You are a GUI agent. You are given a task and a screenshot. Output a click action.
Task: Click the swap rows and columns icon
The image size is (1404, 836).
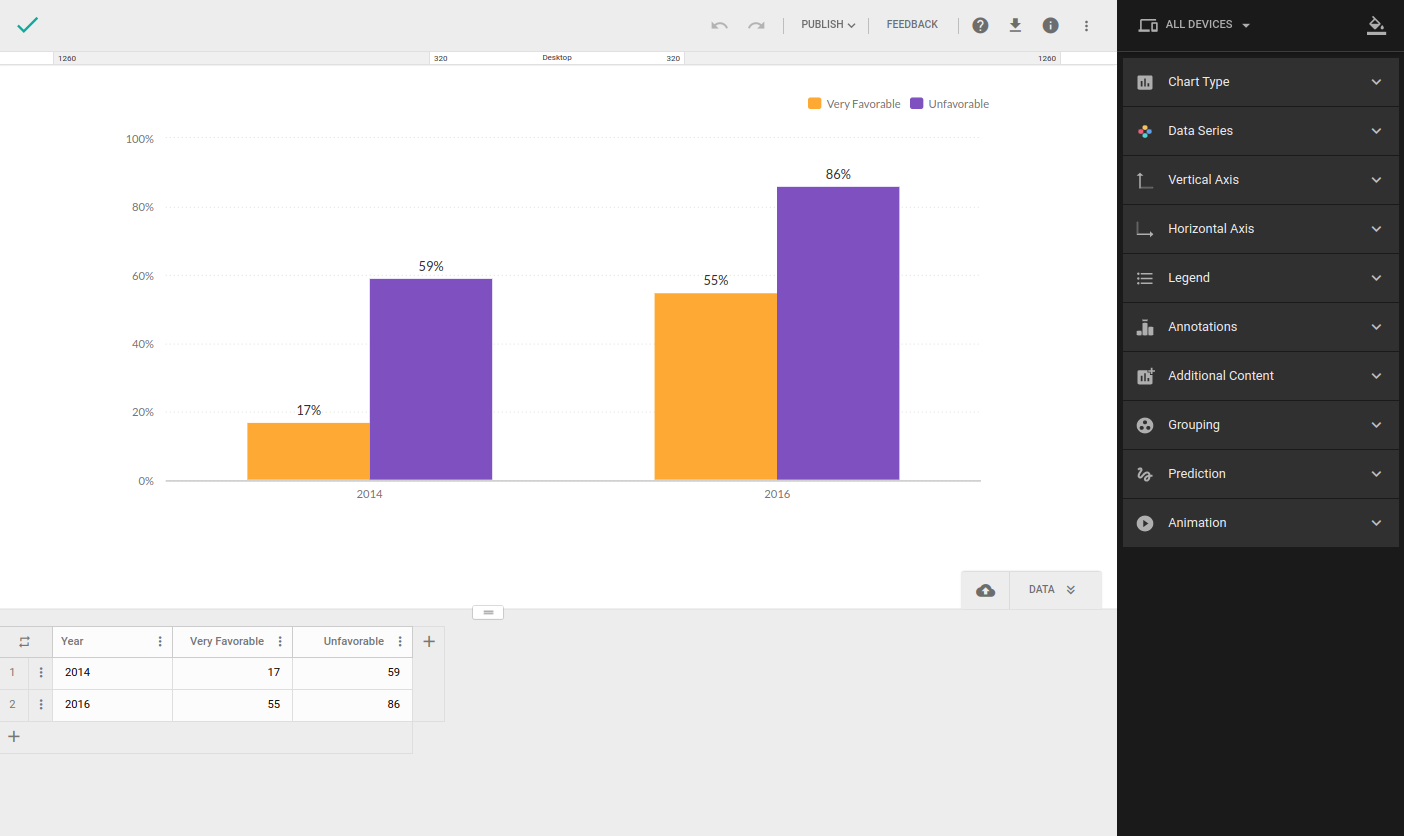[x=25, y=642]
